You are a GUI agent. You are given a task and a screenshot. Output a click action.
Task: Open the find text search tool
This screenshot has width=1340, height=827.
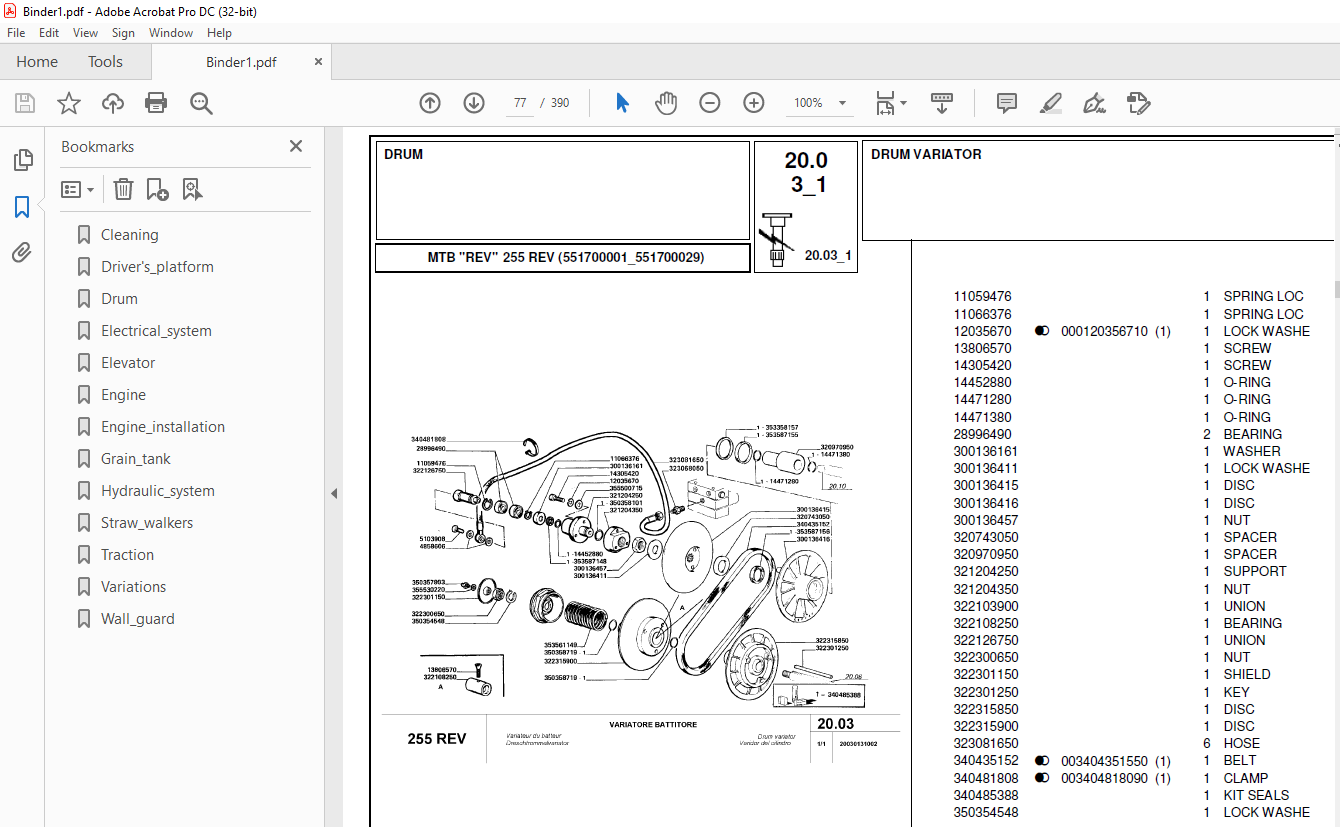[201, 103]
